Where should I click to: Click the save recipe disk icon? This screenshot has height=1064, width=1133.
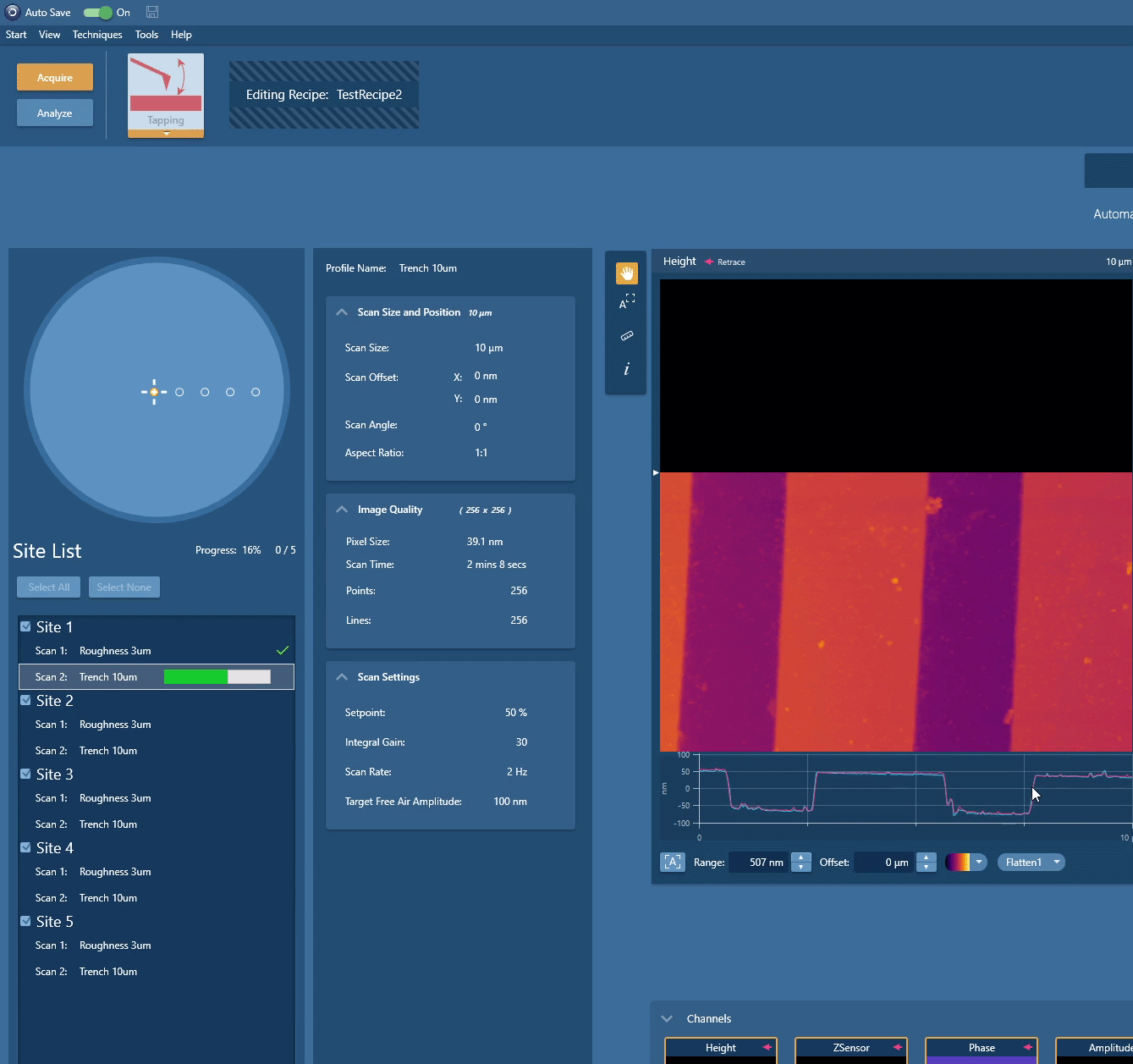[151, 11]
